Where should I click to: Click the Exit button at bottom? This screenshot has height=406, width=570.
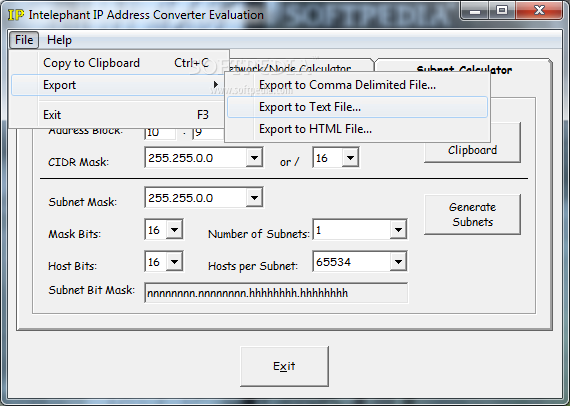(x=284, y=366)
